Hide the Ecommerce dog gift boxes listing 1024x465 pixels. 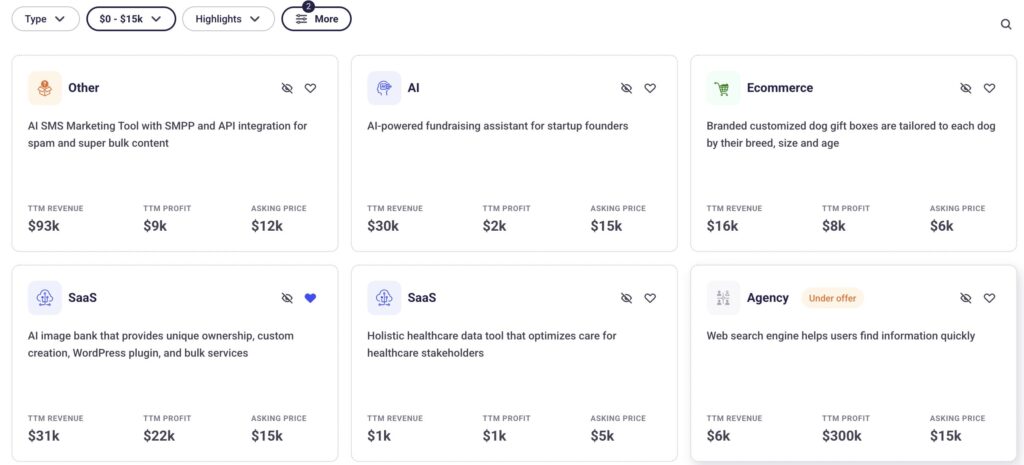pyautogui.click(x=966, y=88)
